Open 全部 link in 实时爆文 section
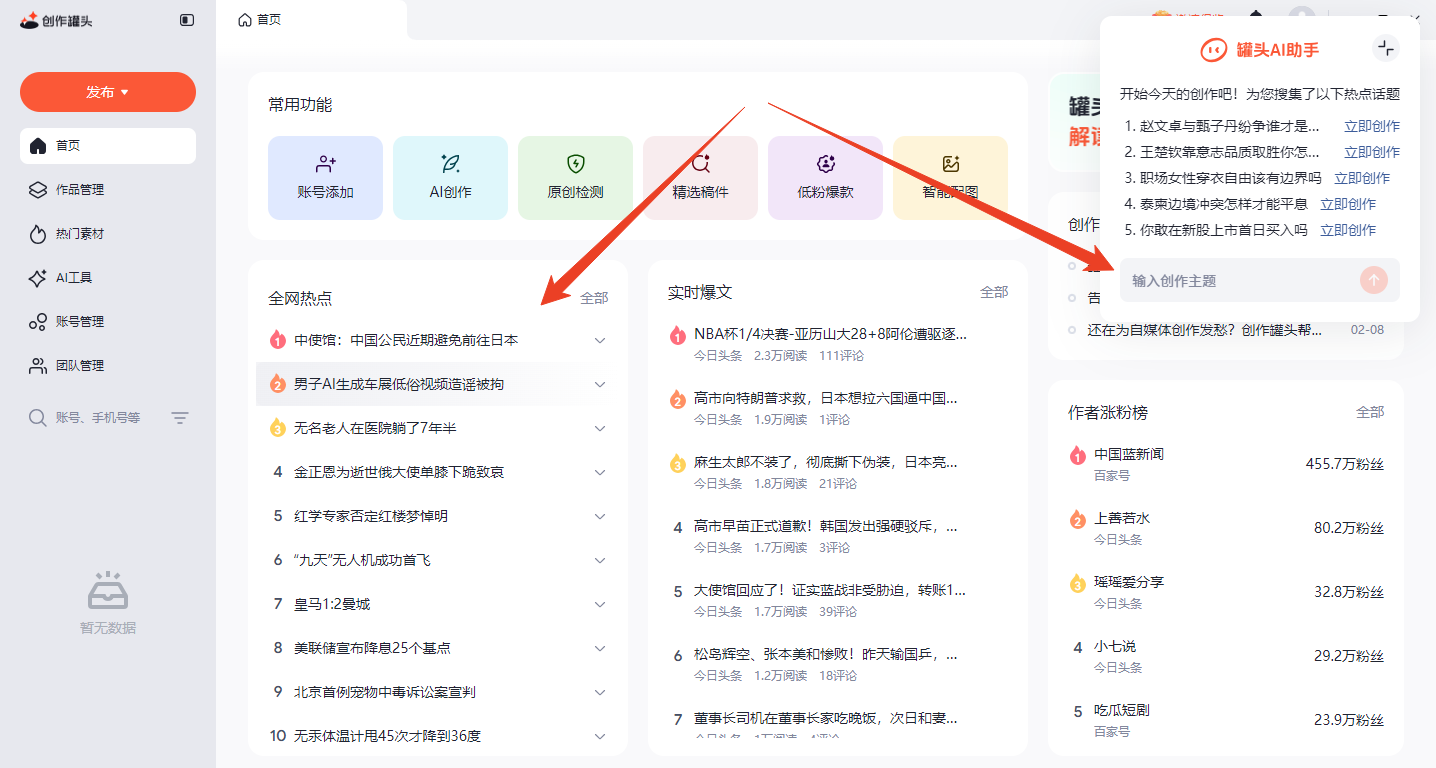The height and width of the screenshot is (768, 1436). point(996,290)
